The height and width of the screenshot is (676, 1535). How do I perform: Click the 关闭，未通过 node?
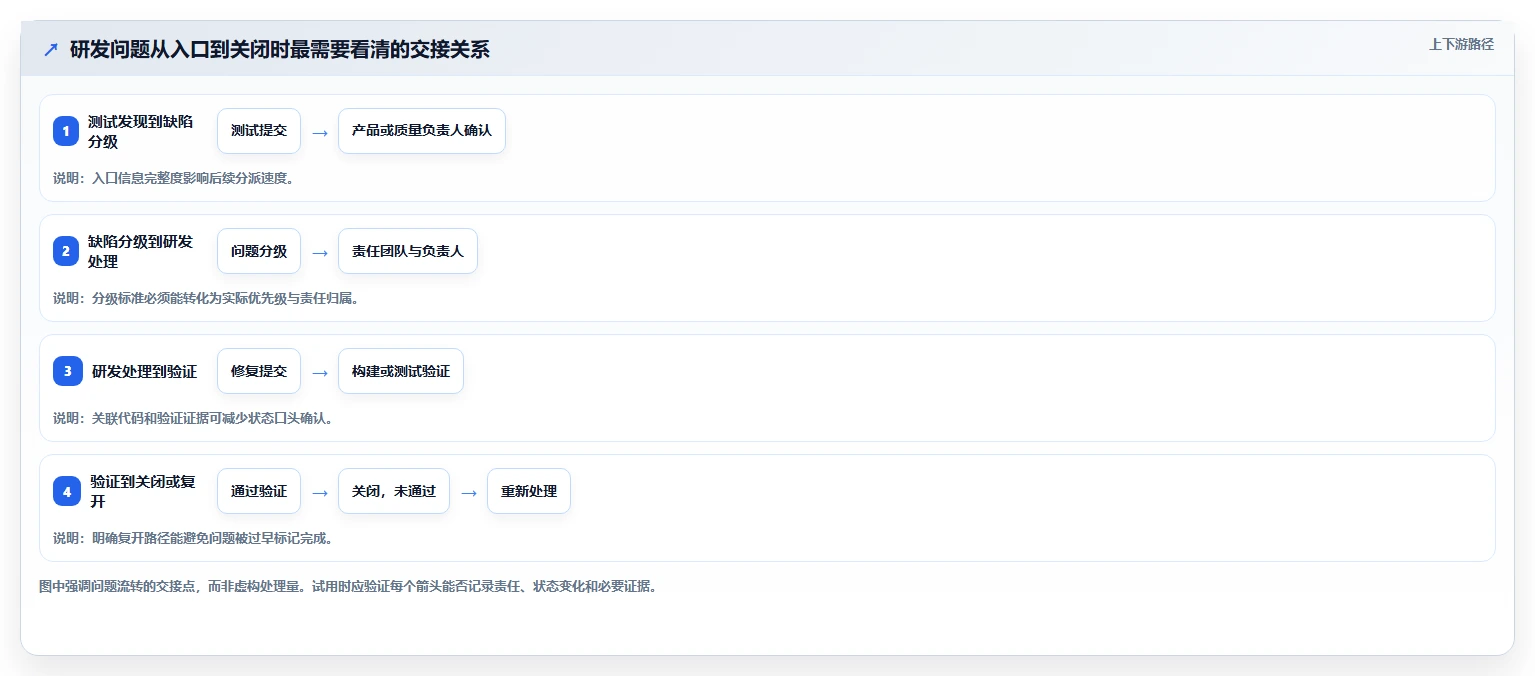tap(394, 491)
